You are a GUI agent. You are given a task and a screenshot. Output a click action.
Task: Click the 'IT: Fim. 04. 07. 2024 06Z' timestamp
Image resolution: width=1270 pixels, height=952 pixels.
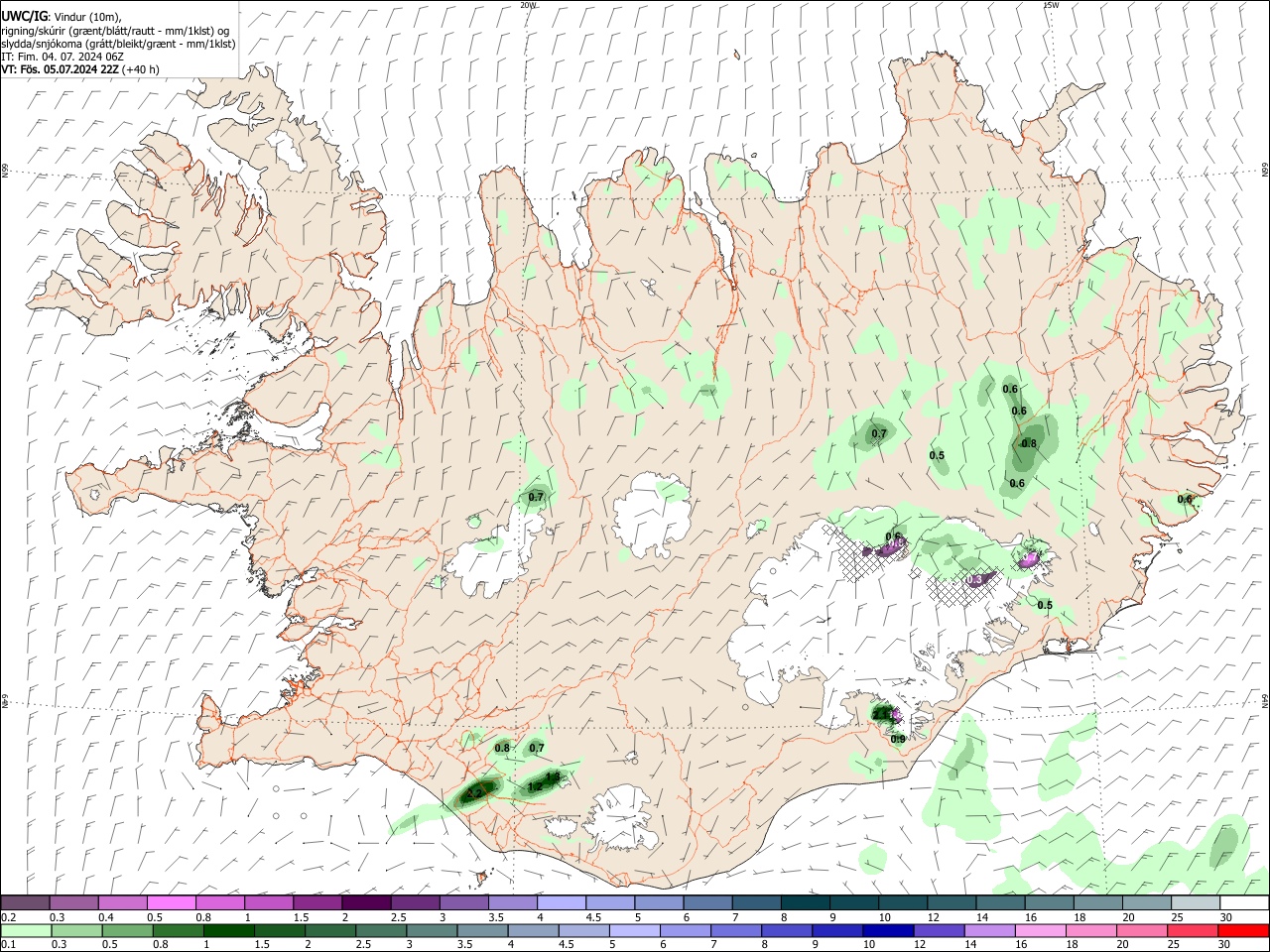63,57
